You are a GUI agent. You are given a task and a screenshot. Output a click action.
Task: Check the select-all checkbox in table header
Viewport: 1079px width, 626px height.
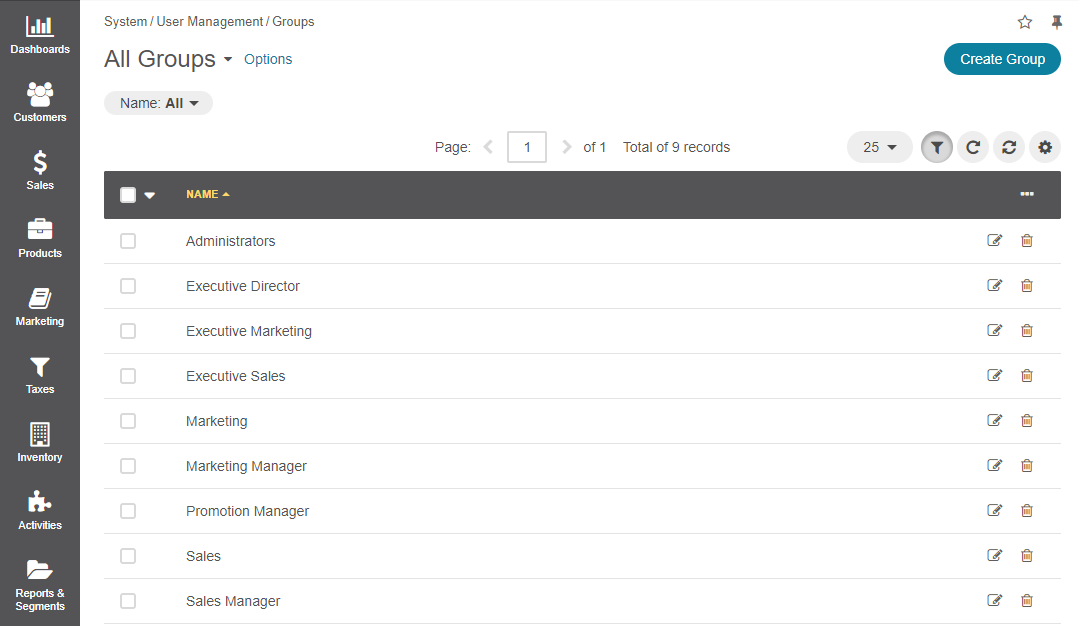pos(128,195)
